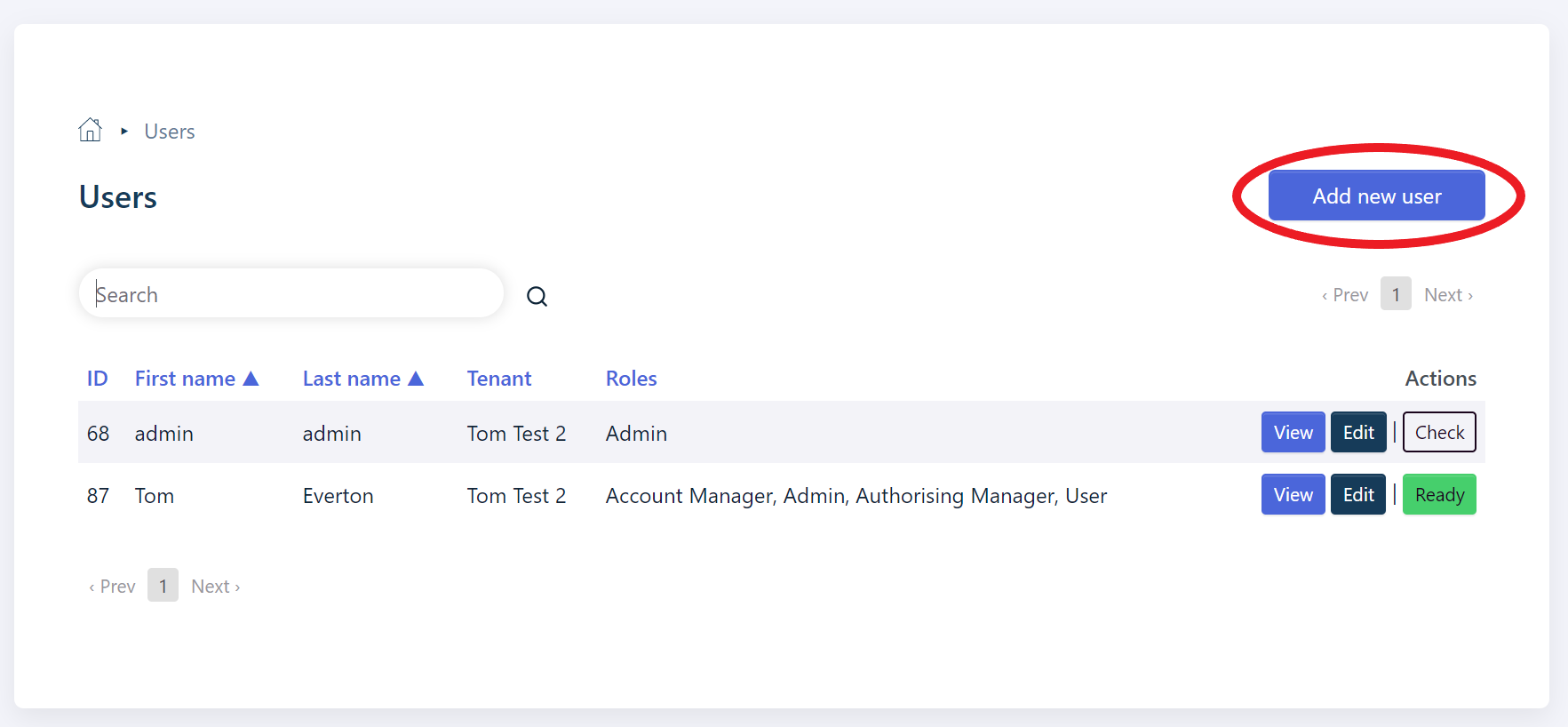View the admin user row
The width and height of the screenshot is (1568, 727).
[1293, 433]
